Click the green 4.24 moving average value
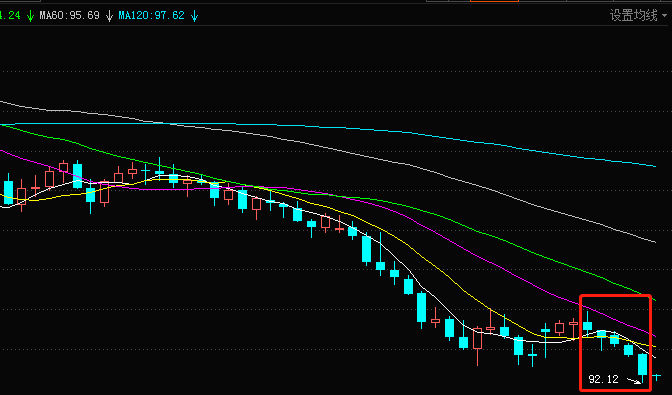Viewport: 672px width, 395px height. (10, 15)
